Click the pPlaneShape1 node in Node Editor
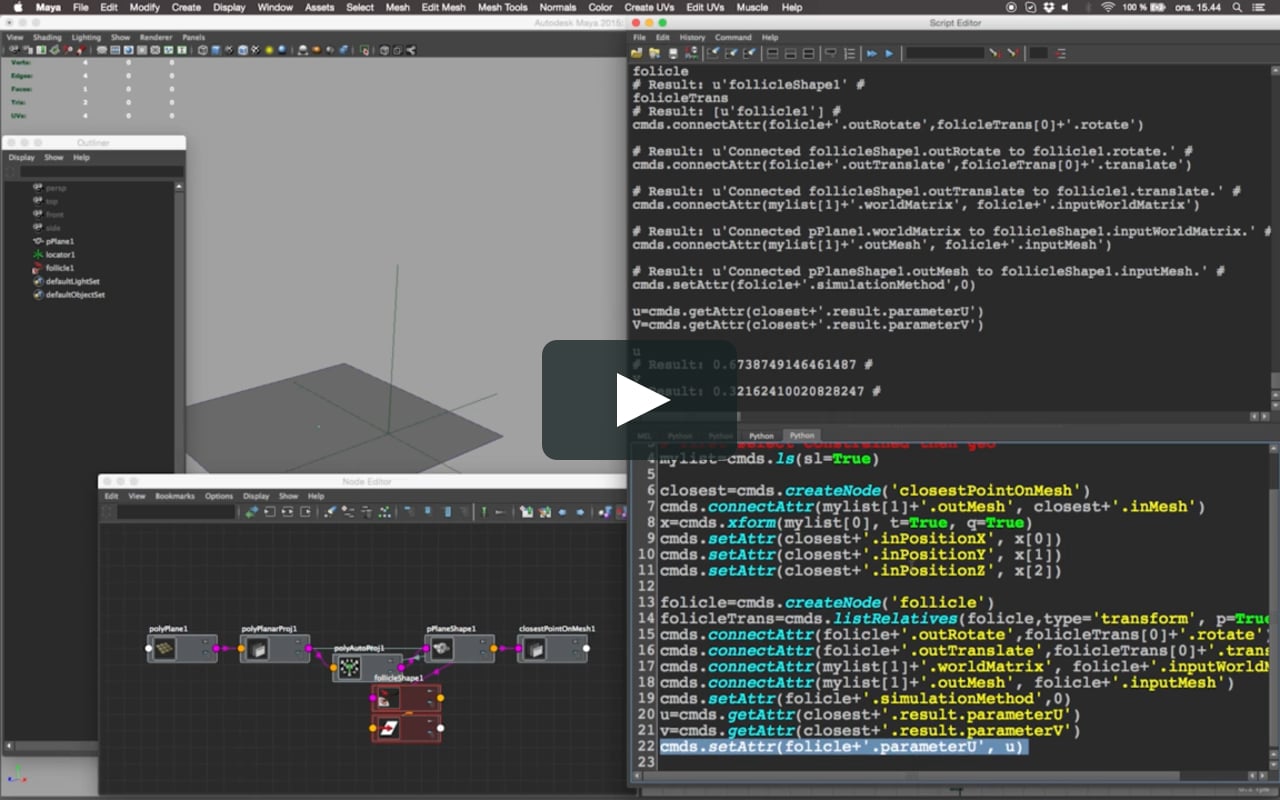This screenshot has width=1280, height=800. point(441,649)
